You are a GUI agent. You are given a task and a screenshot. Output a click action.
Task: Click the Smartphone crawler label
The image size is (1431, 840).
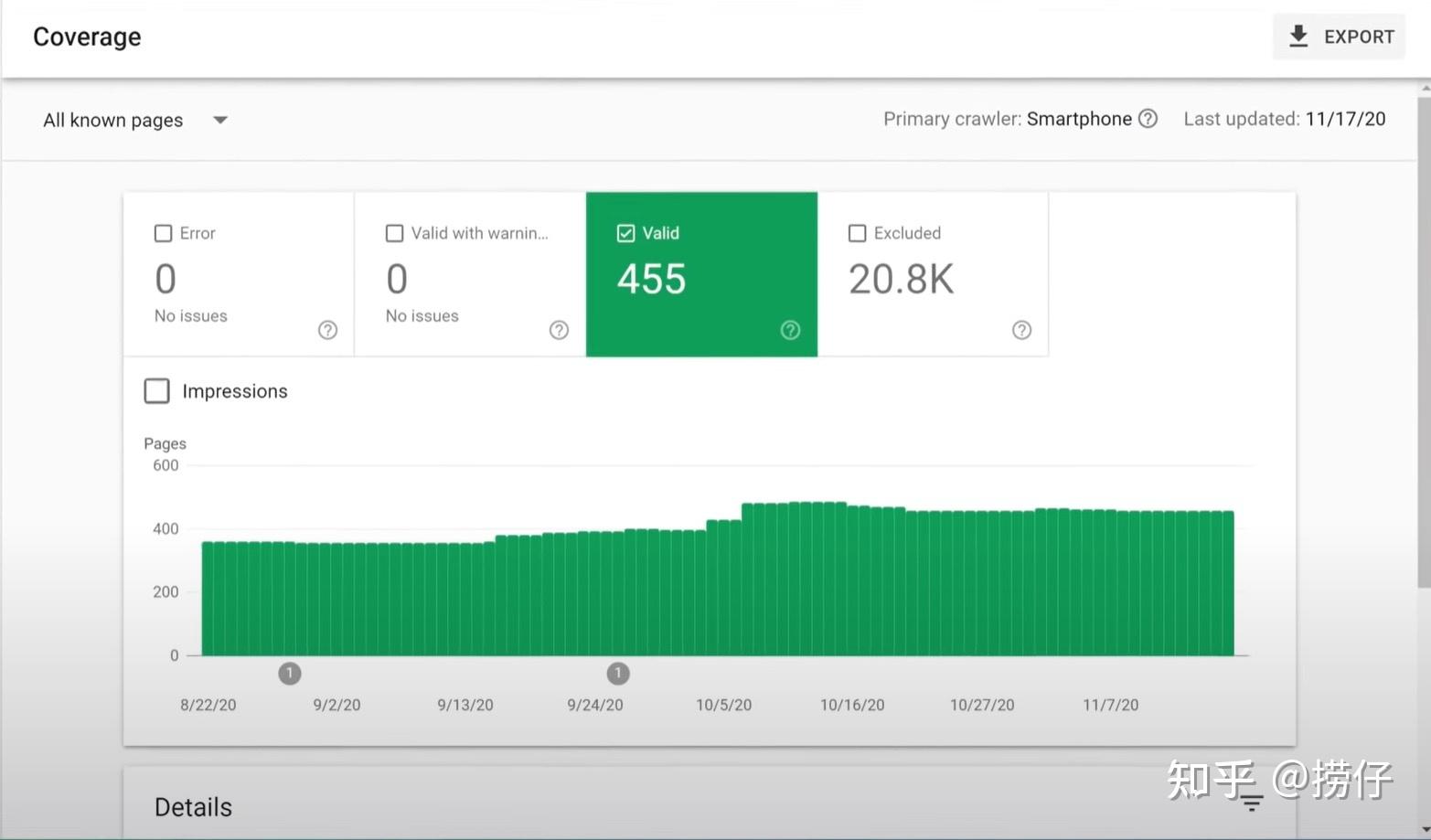pos(1079,119)
